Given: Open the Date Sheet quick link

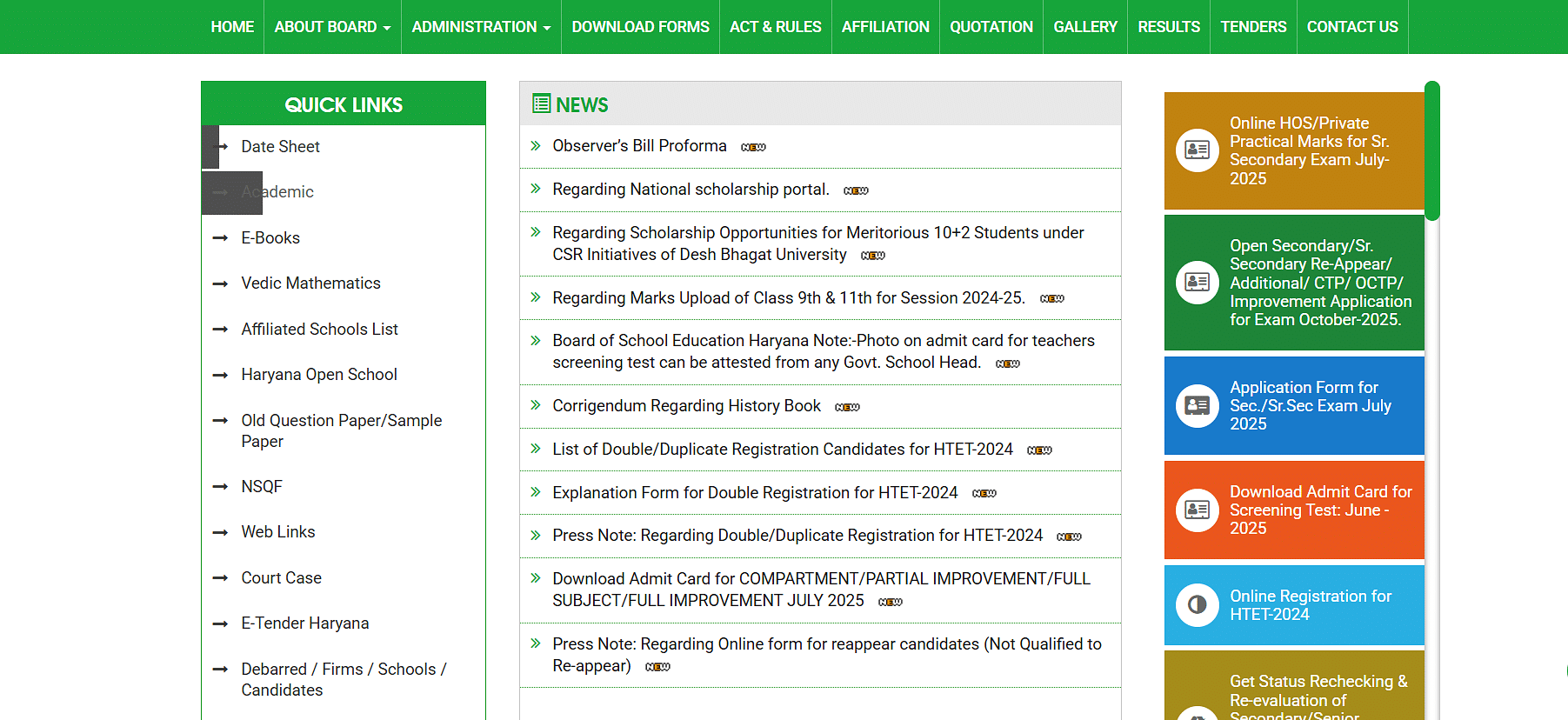Looking at the screenshot, I should pyautogui.click(x=280, y=147).
